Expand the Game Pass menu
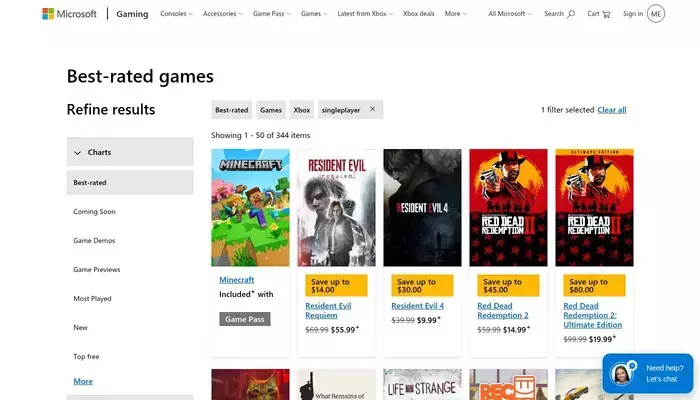Screen dimensions: 700x400 (271, 14)
